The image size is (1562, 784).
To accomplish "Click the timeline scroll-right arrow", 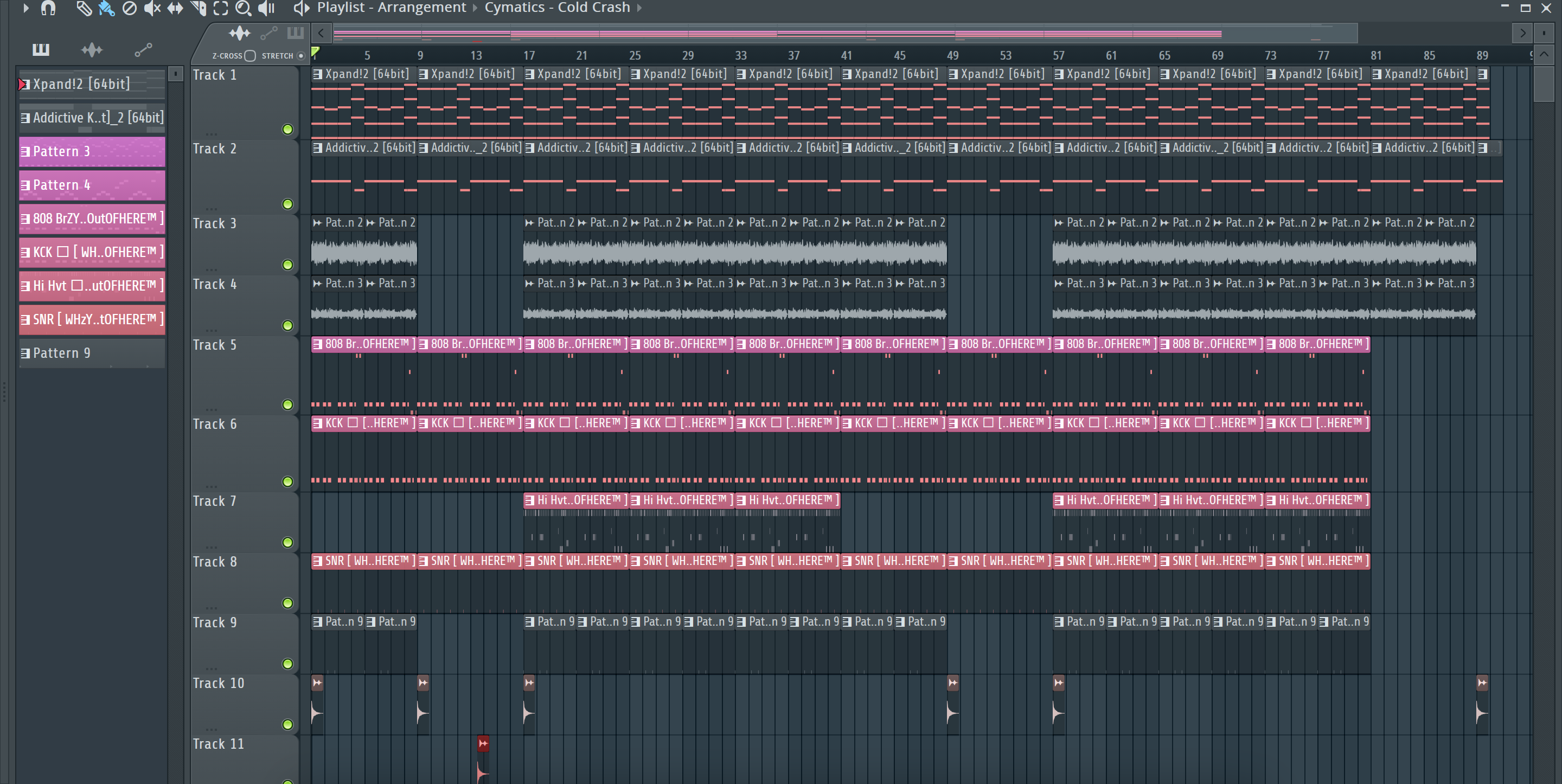I will (x=1522, y=33).
